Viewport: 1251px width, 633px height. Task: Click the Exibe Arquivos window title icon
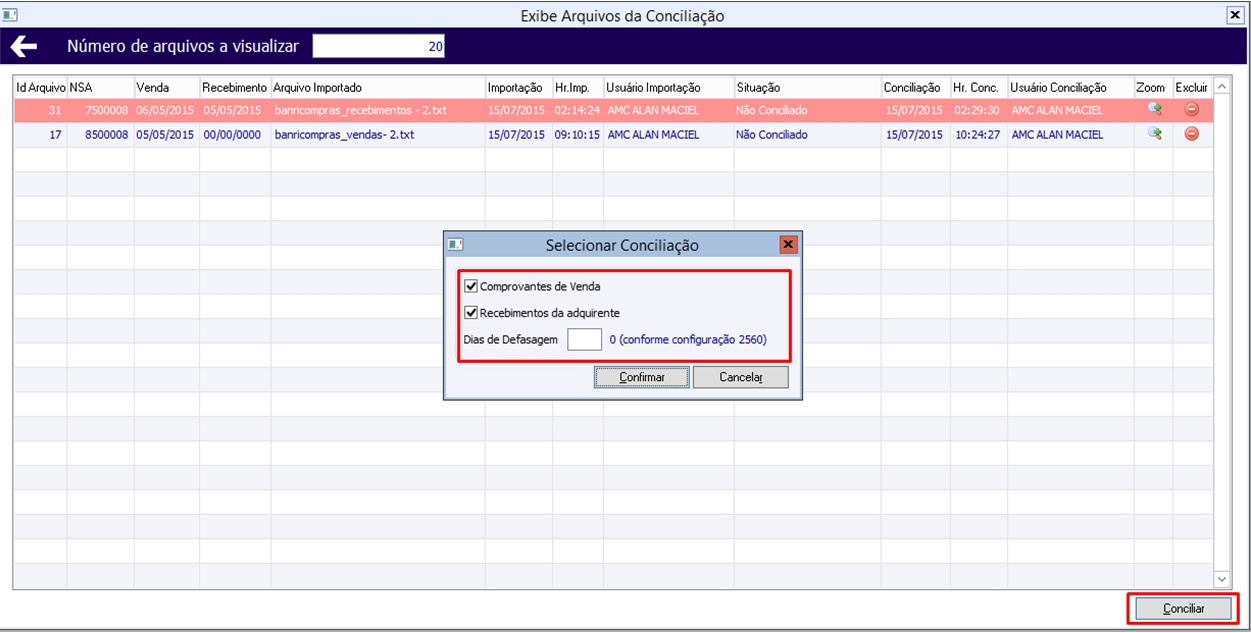point(11,15)
